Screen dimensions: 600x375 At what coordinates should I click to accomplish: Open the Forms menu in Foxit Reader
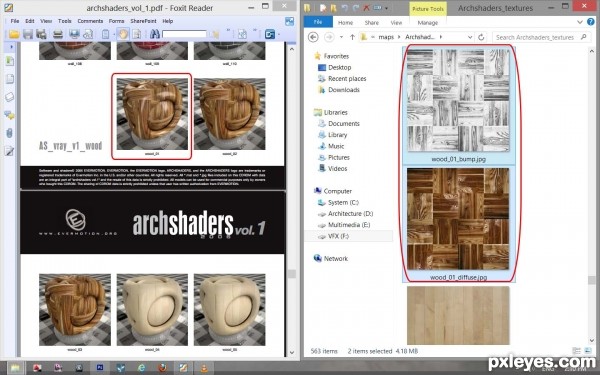click(116, 21)
